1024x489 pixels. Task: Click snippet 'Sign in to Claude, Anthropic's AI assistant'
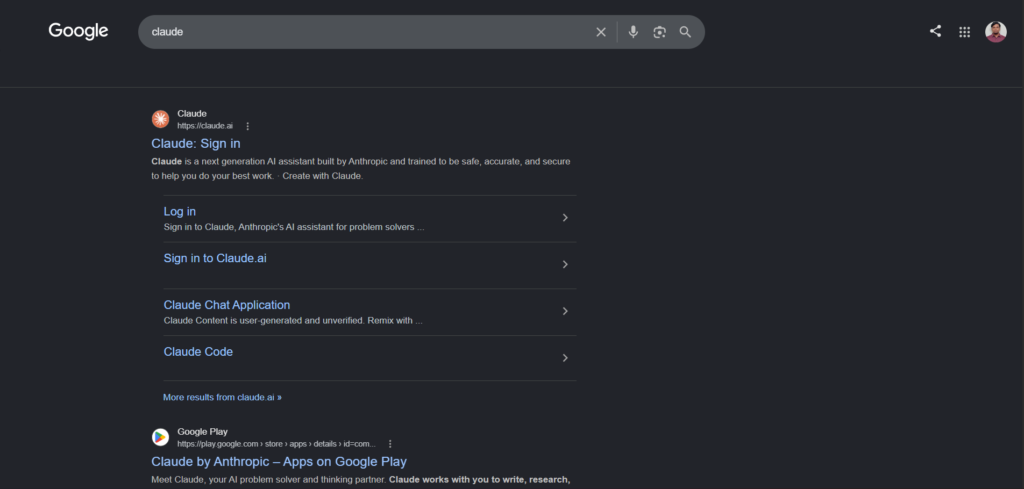click(x=294, y=227)
